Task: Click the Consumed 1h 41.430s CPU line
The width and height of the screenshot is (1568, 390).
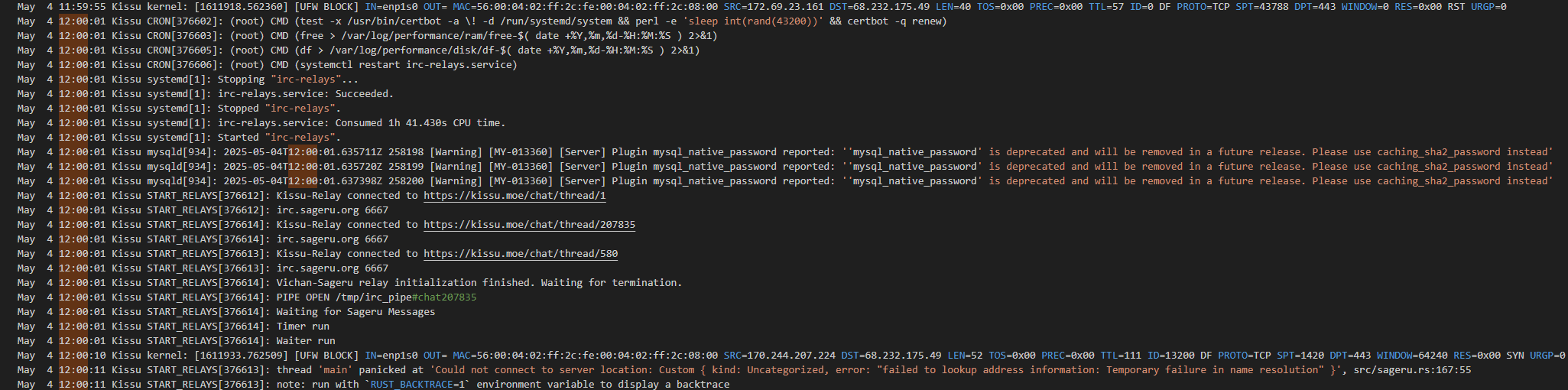Action: [261, 123]
